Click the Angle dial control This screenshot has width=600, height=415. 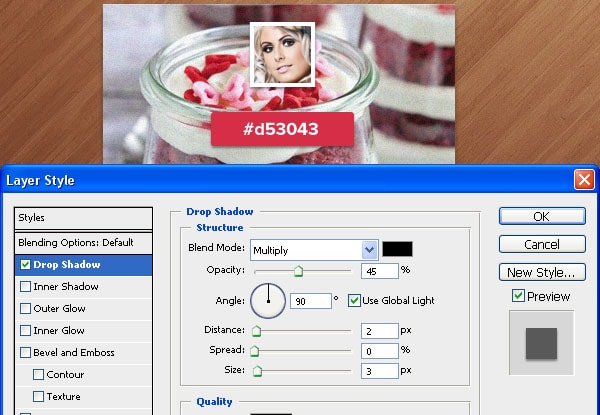[268, 301]
